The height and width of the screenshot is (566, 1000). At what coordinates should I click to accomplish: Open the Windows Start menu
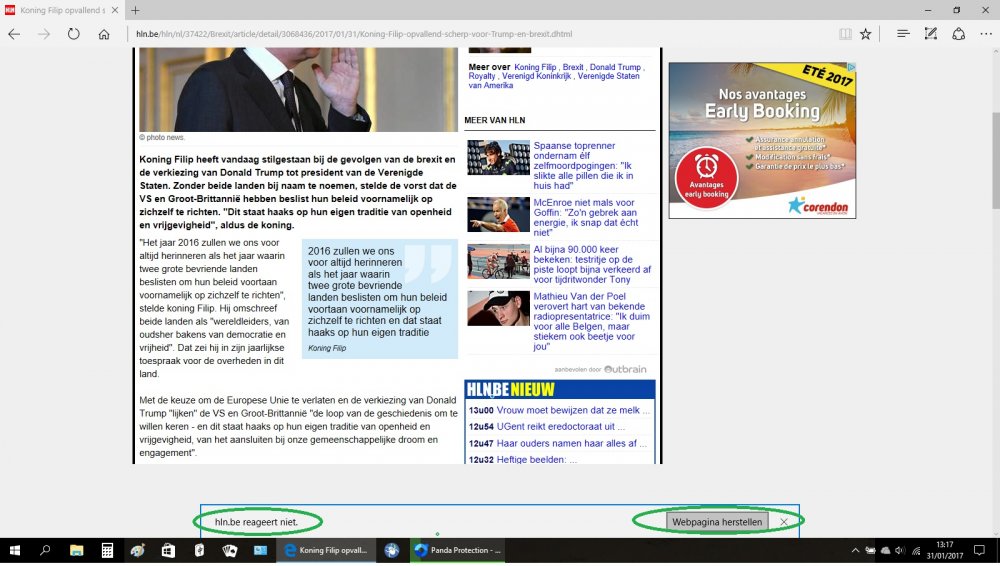click(15, 550)
